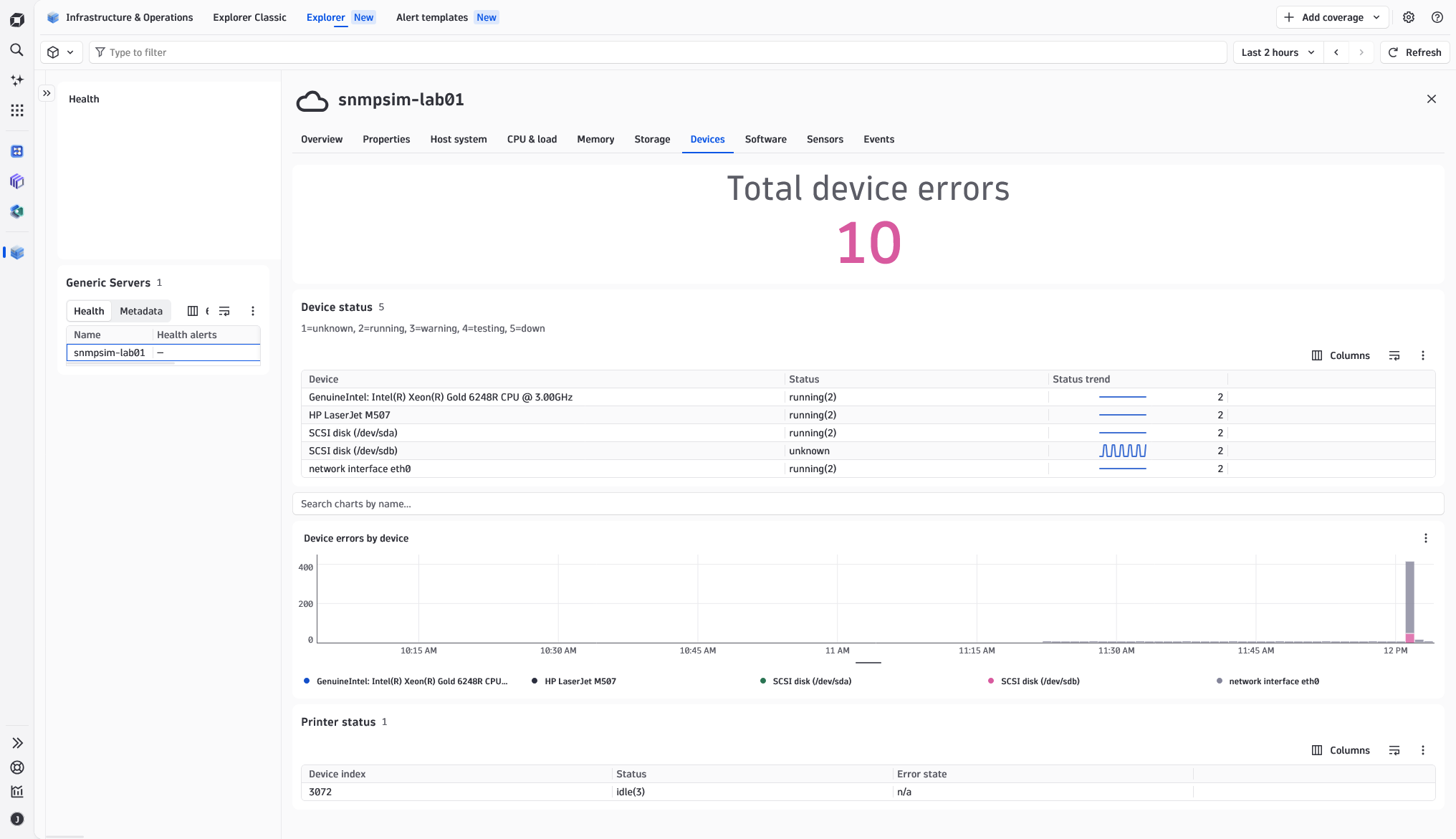Screen dimensions: 1456x839
Task: Click the SCSI disk (/dev/sdb) status trend sparkline
Action: click(1123, 451)
